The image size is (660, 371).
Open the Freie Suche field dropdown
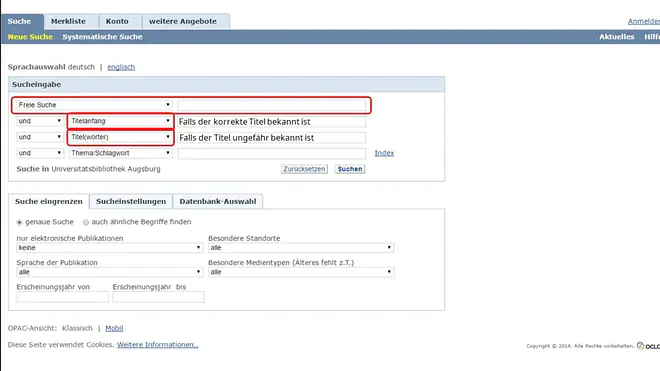click(x=94, y=105)
